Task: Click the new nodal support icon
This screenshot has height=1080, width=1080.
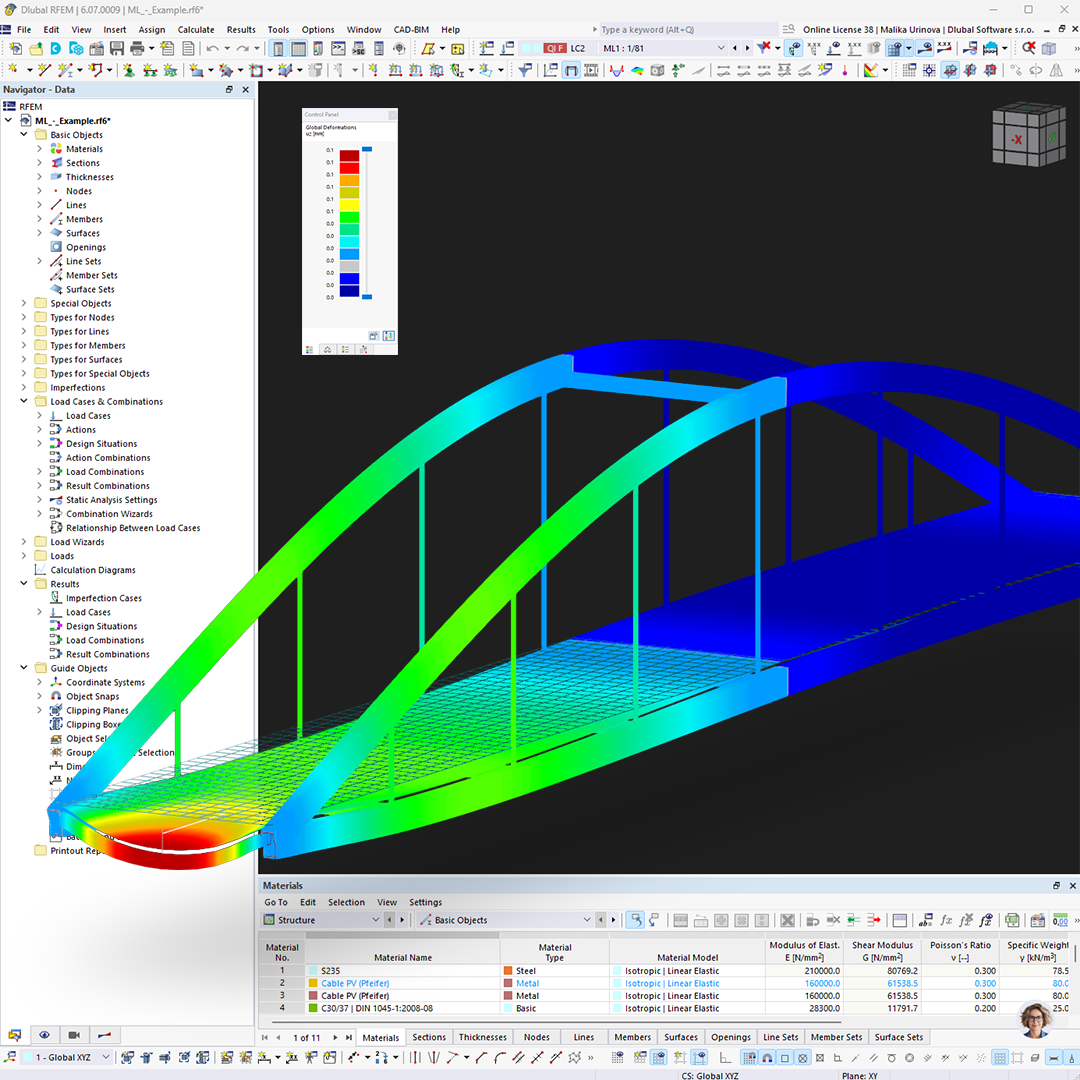Action: pyautogui.click(x=129, y=70)
